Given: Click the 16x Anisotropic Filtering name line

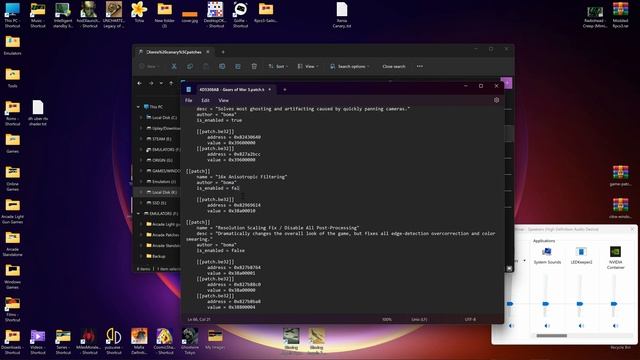Looking at the screenshot, I should click(x=242, y=177).
